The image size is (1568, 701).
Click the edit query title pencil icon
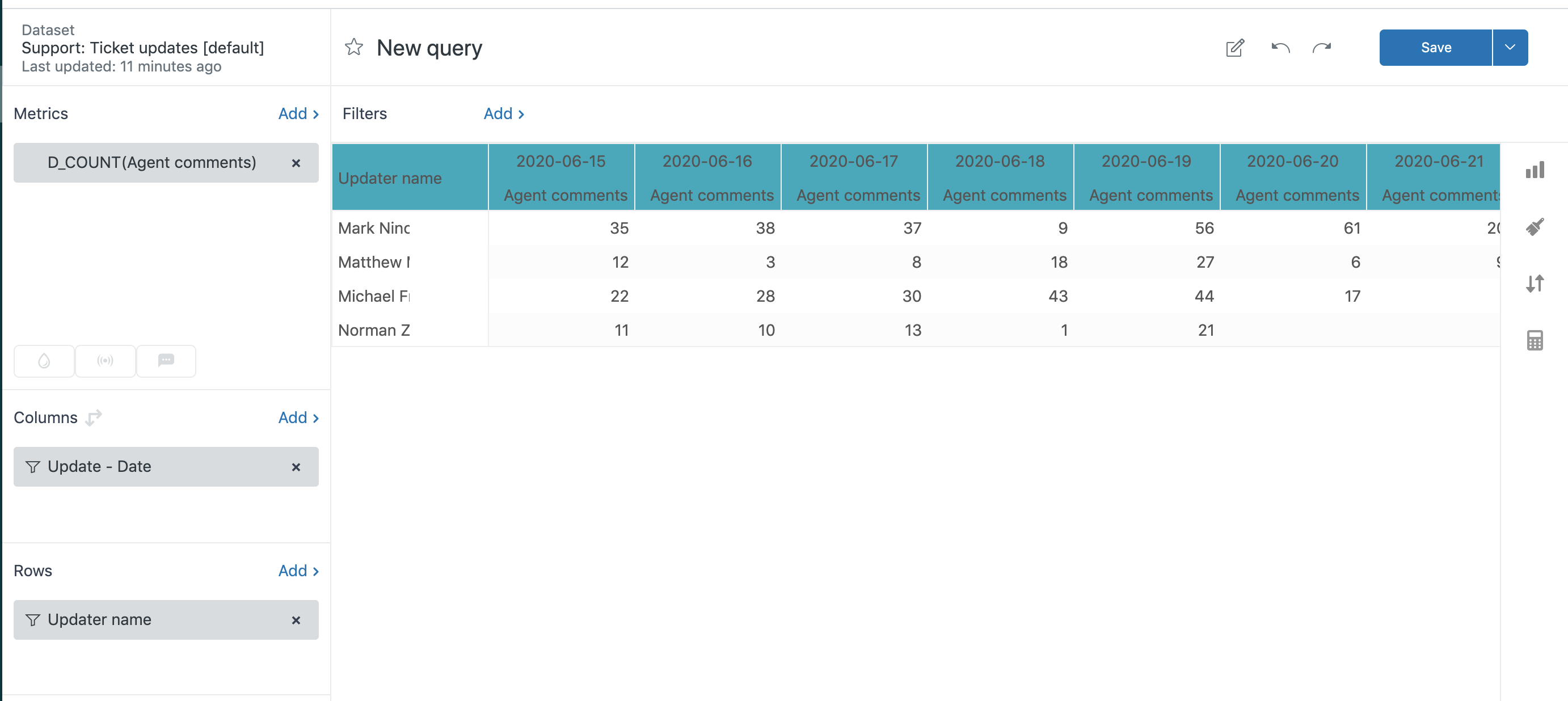pos(1234,48)
